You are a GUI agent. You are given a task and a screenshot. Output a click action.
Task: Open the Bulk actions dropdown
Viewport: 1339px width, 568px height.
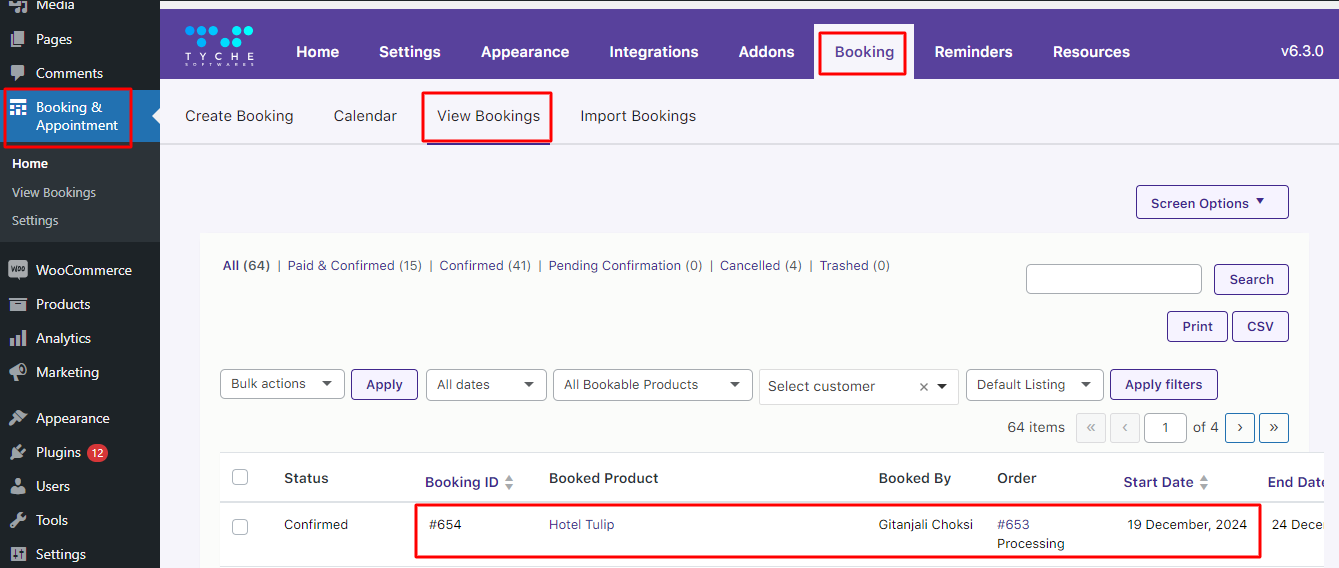pos(282,384)
